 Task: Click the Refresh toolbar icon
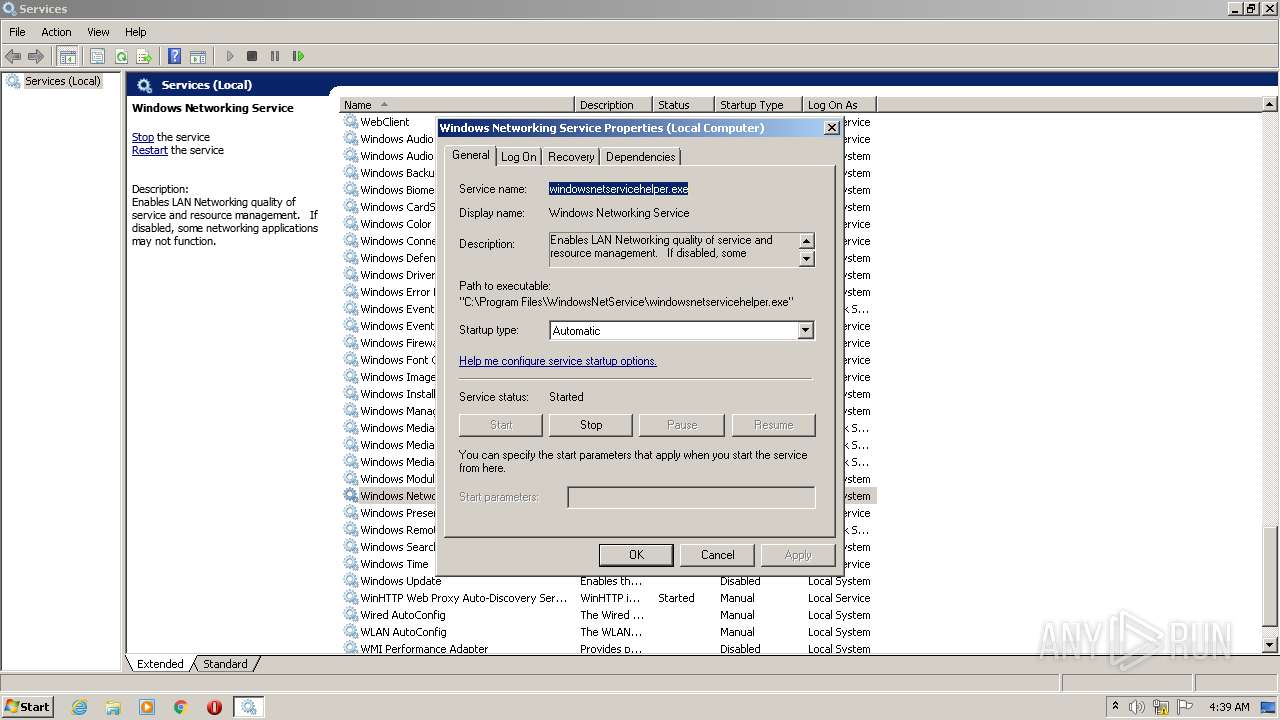coord(121,56)
